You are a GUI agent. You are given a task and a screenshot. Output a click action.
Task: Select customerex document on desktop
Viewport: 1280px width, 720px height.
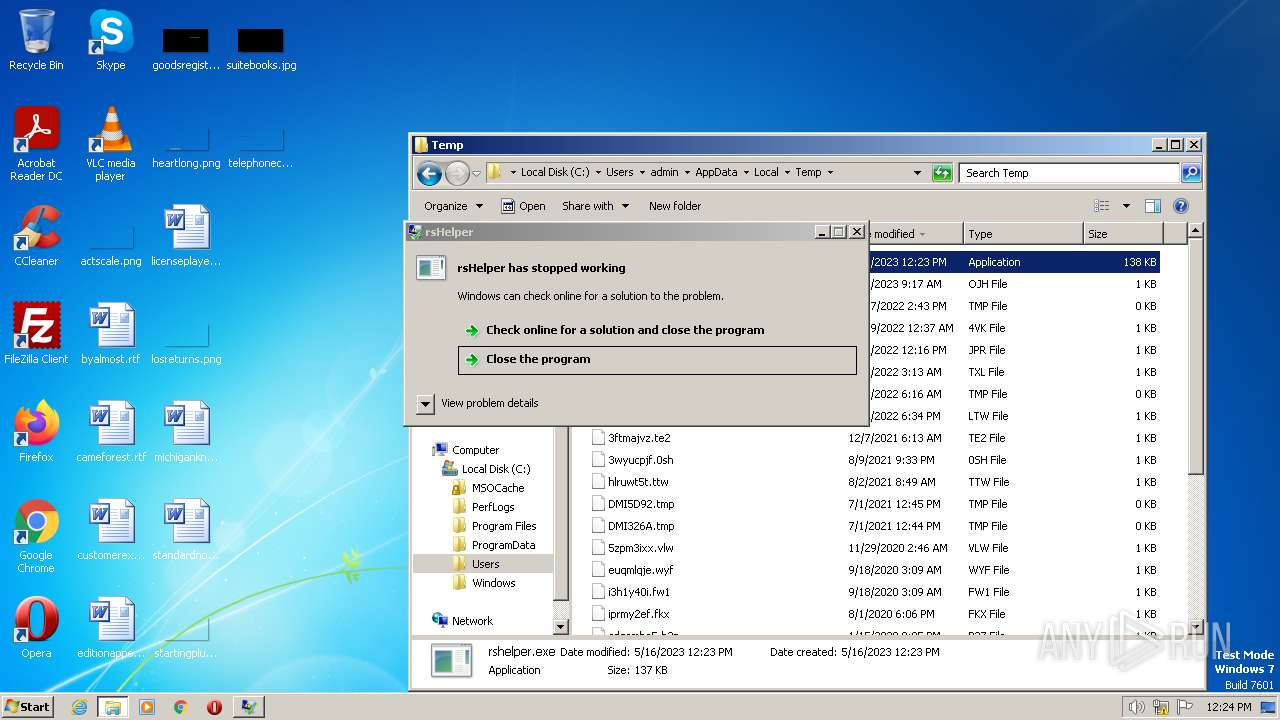click(x=110, y=530)
